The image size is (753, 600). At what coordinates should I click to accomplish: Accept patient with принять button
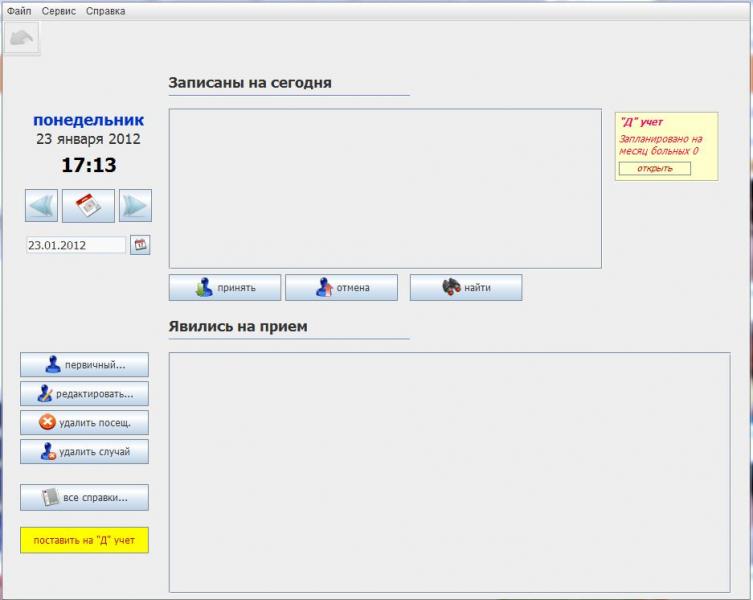coord(225,288)
